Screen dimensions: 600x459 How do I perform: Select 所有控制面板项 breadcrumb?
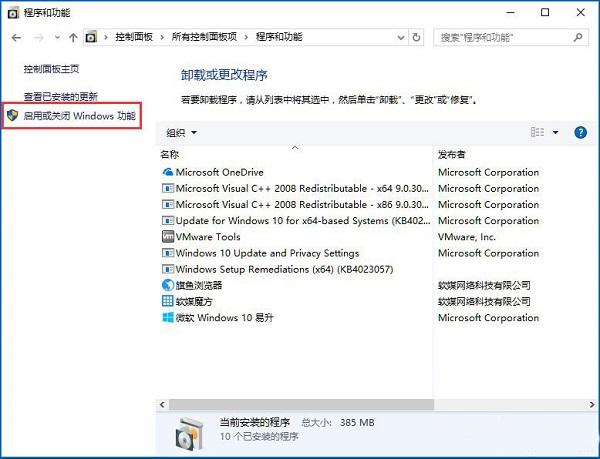pos(204,37)
